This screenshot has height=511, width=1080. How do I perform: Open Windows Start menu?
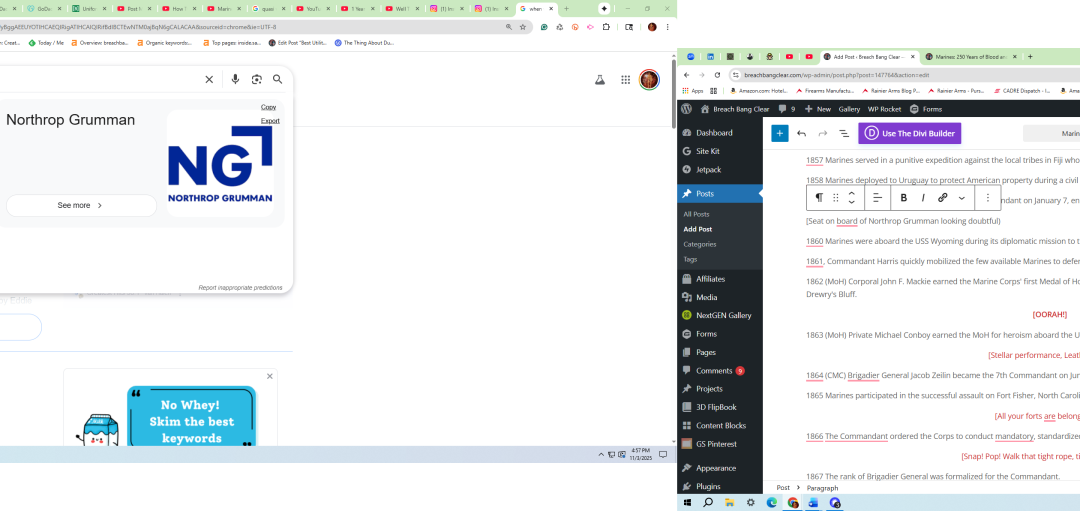pyautogui.click(x=687, y=503)
